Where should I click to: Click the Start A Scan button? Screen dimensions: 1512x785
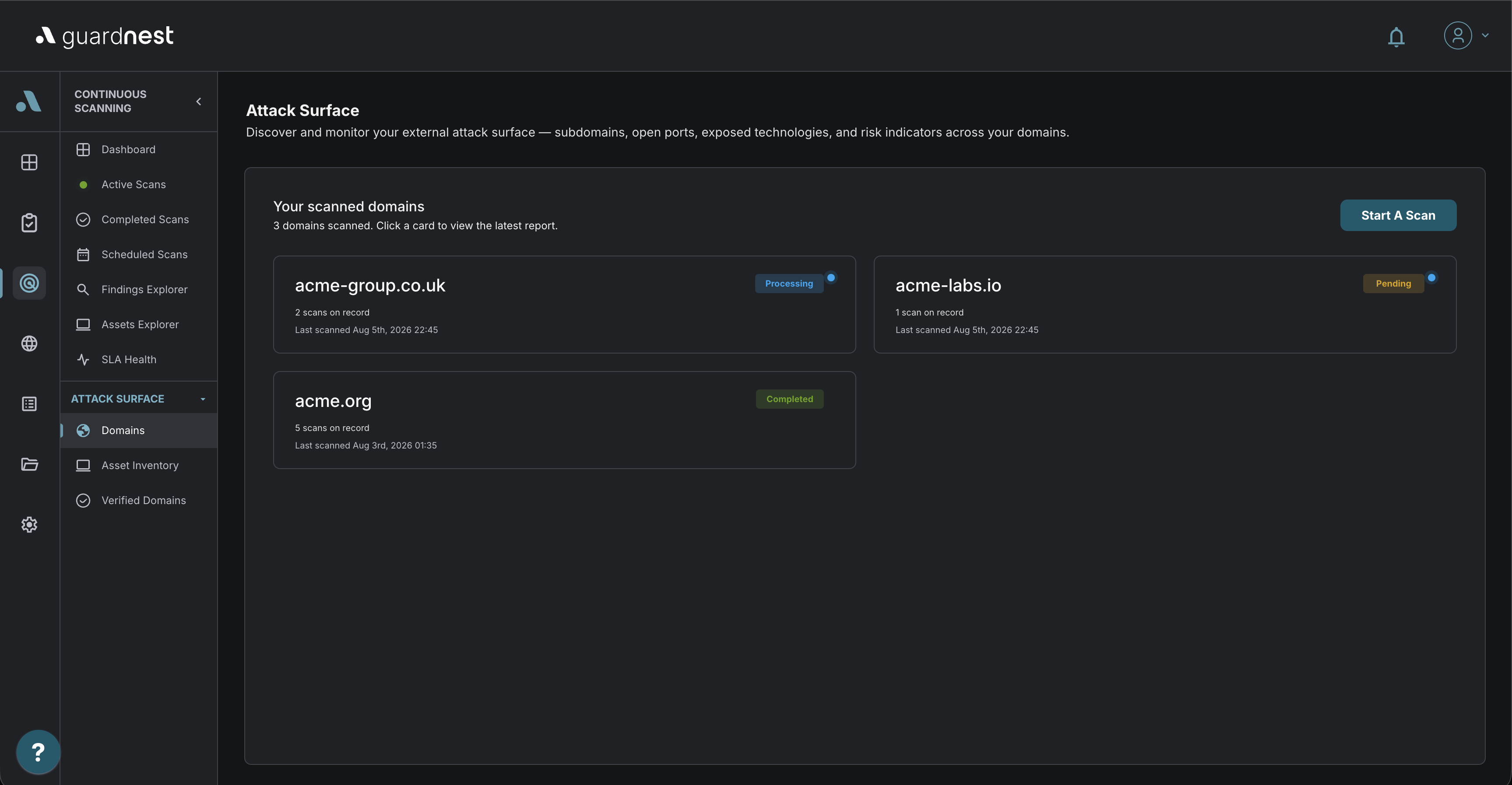point(1398,215)
